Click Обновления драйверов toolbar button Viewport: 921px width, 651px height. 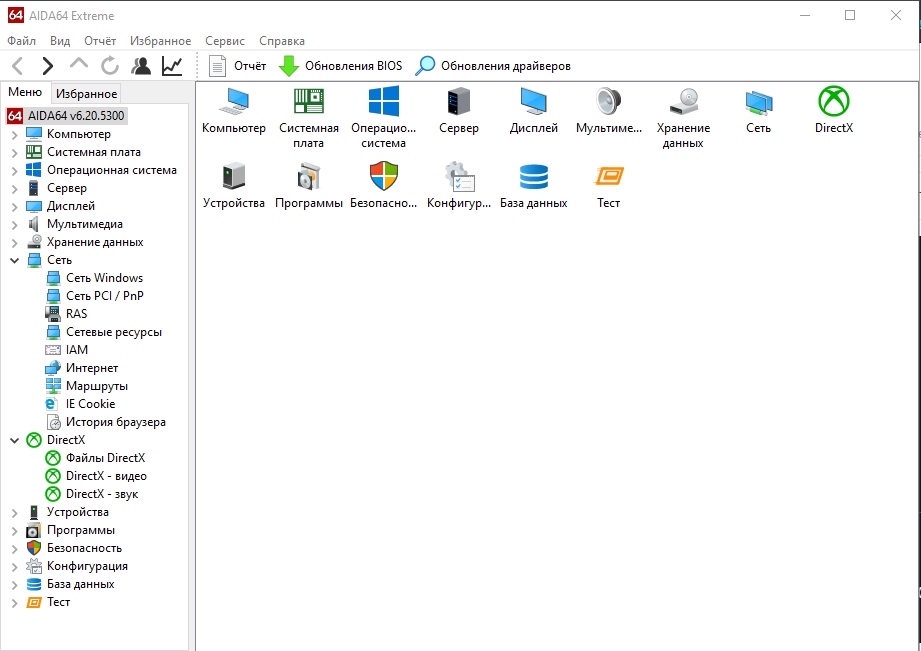(493, 66)
